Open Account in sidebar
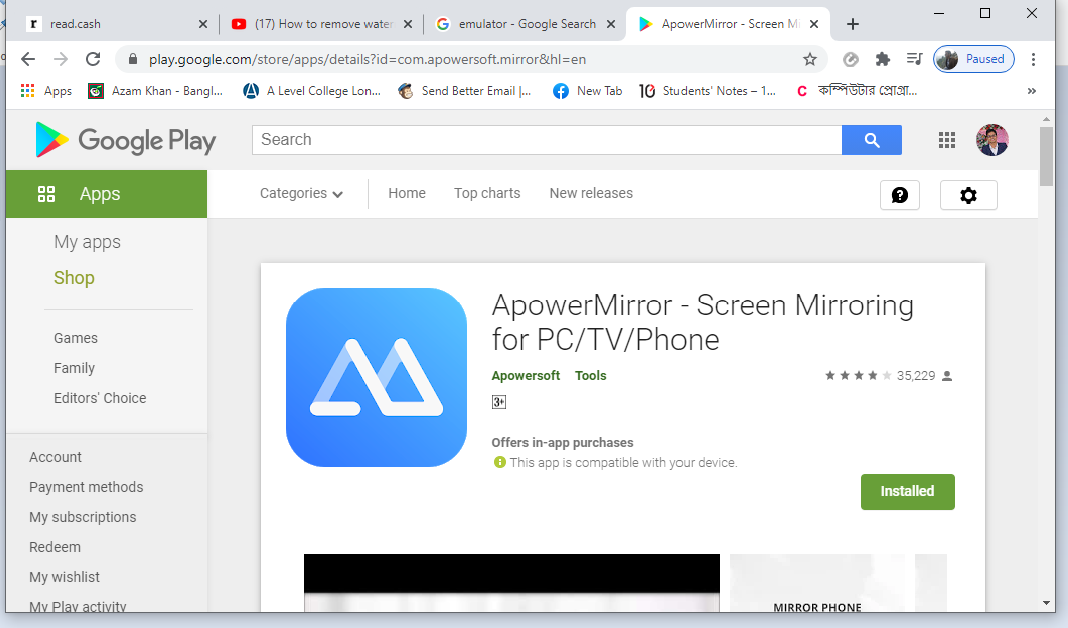The width and height of the screenshot is (1068, 628). click(55, 457)
